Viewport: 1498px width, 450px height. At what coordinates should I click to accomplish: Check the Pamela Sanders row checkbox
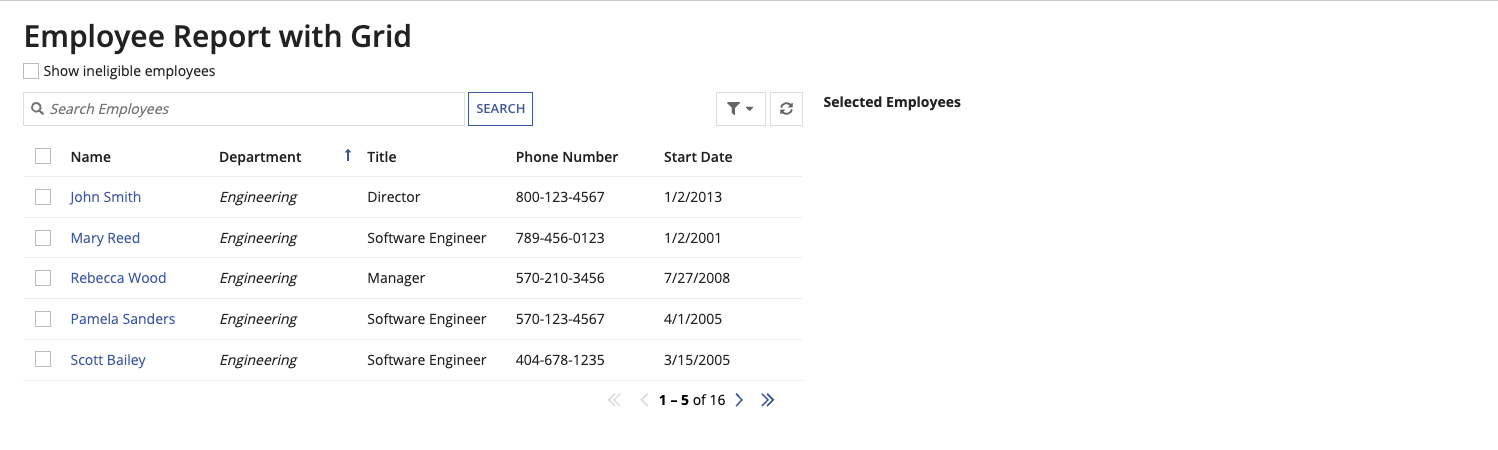[x=43, y=319]
